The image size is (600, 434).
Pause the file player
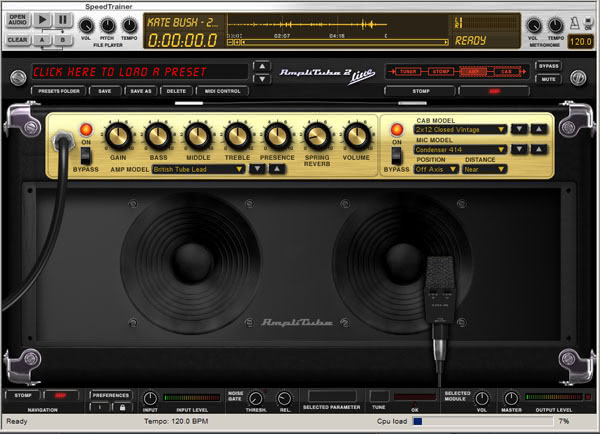point(63,20)
